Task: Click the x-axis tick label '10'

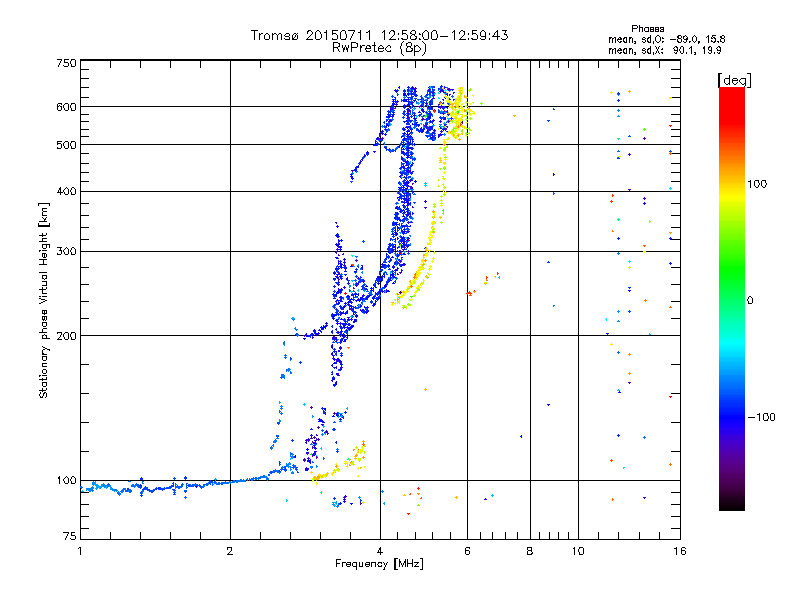Action: click(578, 551)
